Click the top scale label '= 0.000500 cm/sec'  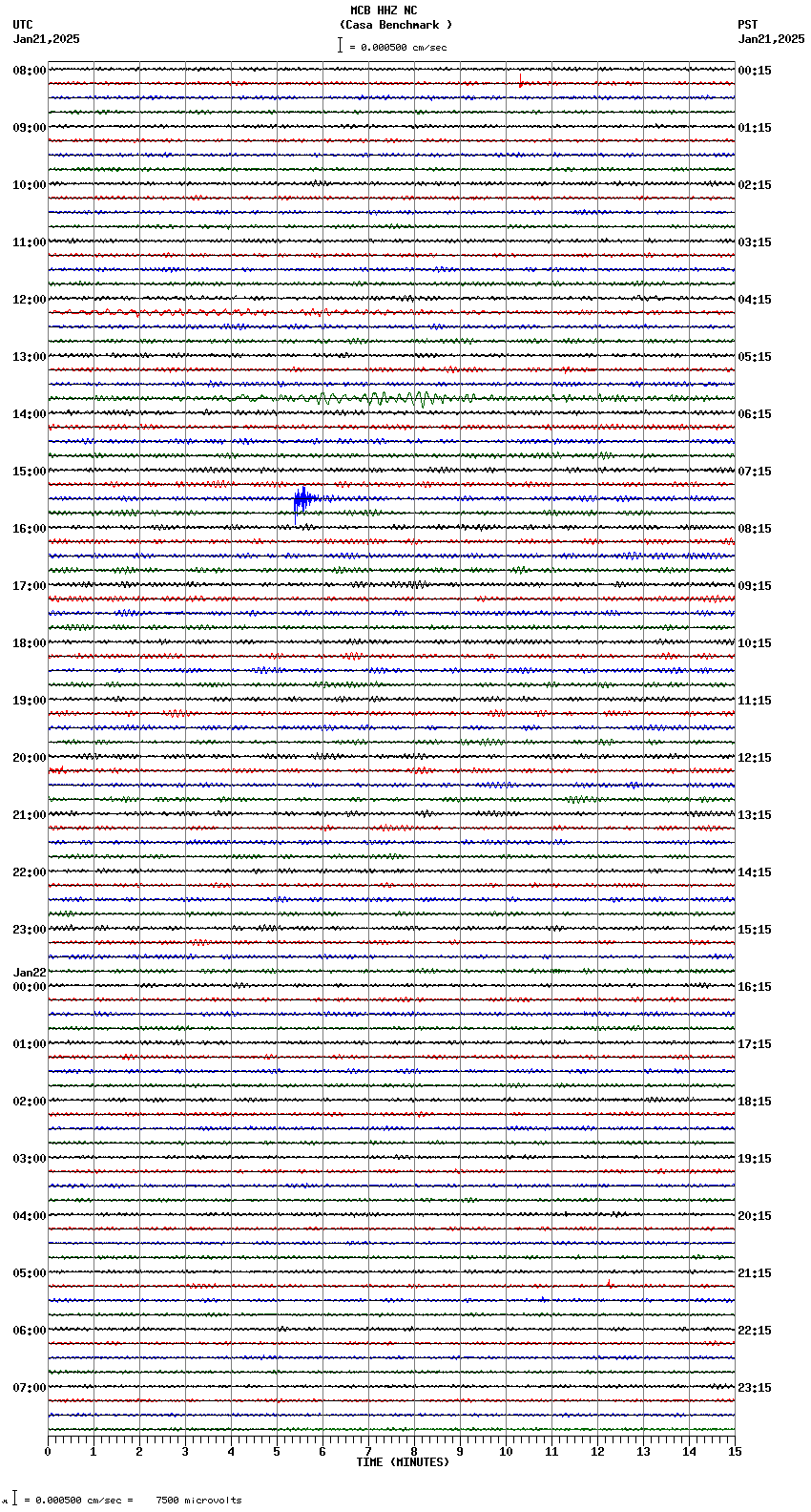[398, 47]
